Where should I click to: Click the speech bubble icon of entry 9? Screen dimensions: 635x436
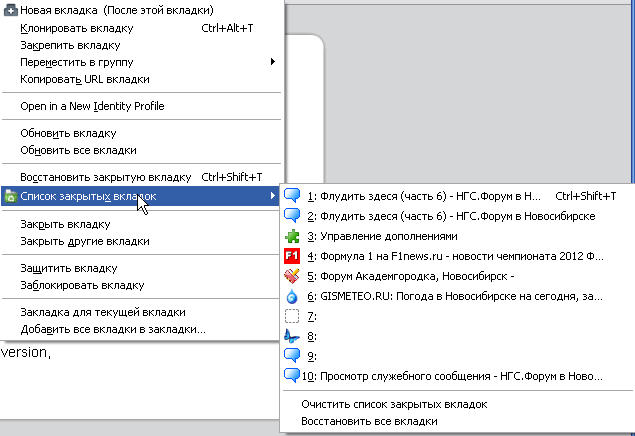click(x=292, y=356)
